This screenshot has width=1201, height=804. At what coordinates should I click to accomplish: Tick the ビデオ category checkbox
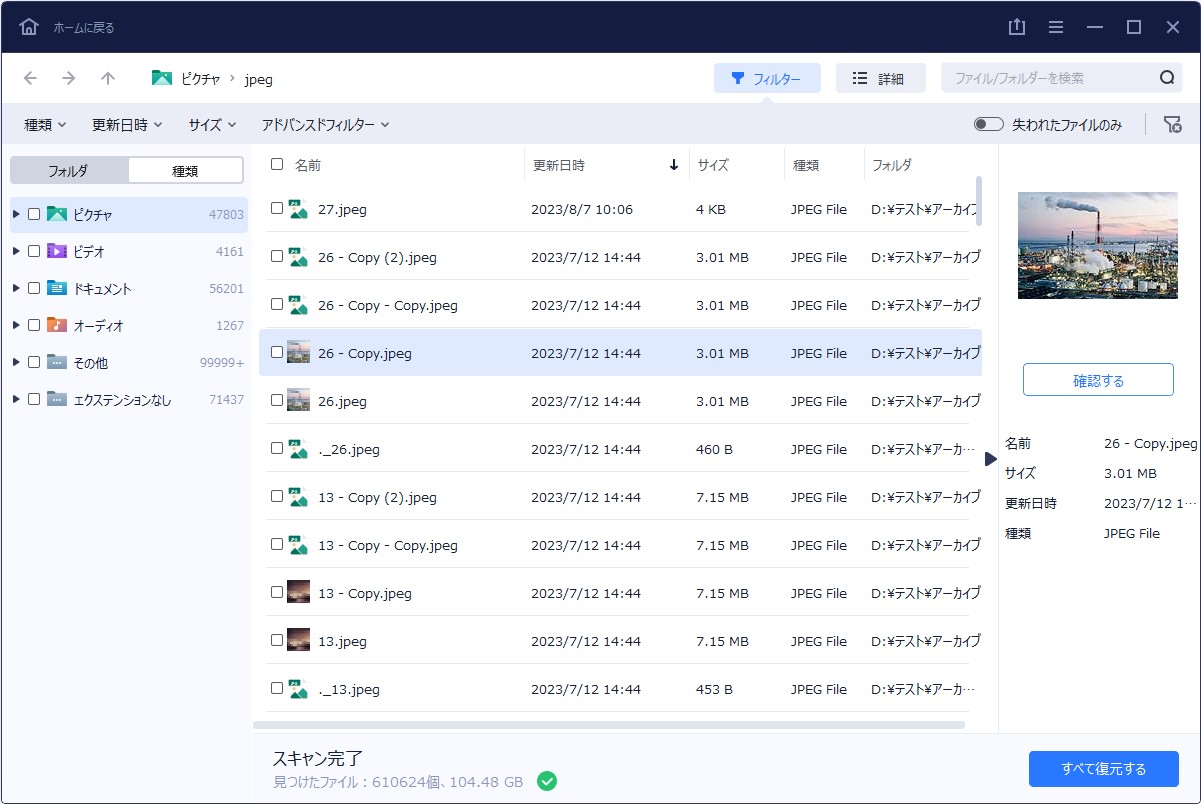point(34,251)
